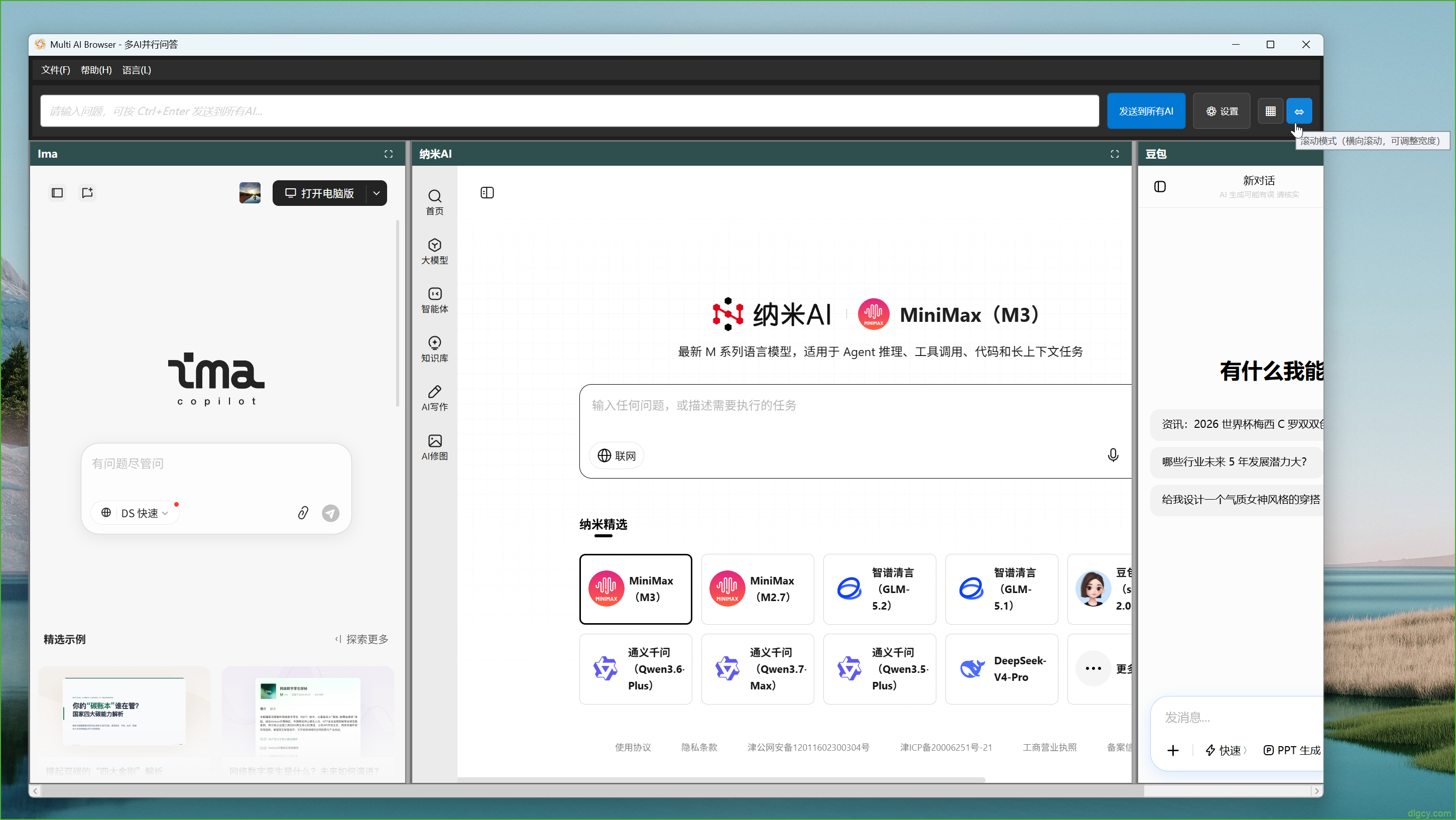Select 智谱清言 (GLM-5.1) model card
This screenshot has width=1456, height=820.
(1002, 589)
